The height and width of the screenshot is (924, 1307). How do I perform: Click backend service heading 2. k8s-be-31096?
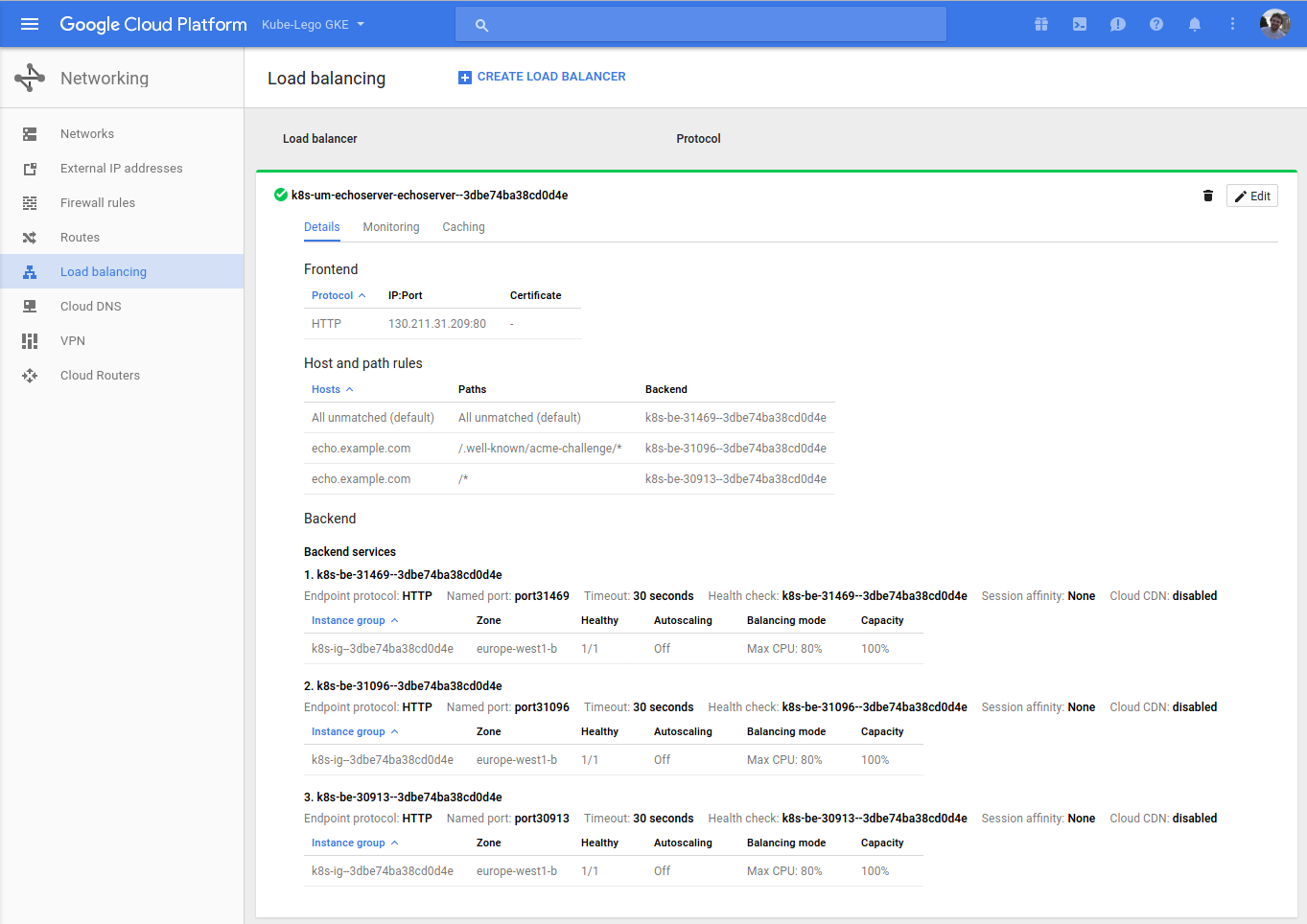click(x=403, y=686)
